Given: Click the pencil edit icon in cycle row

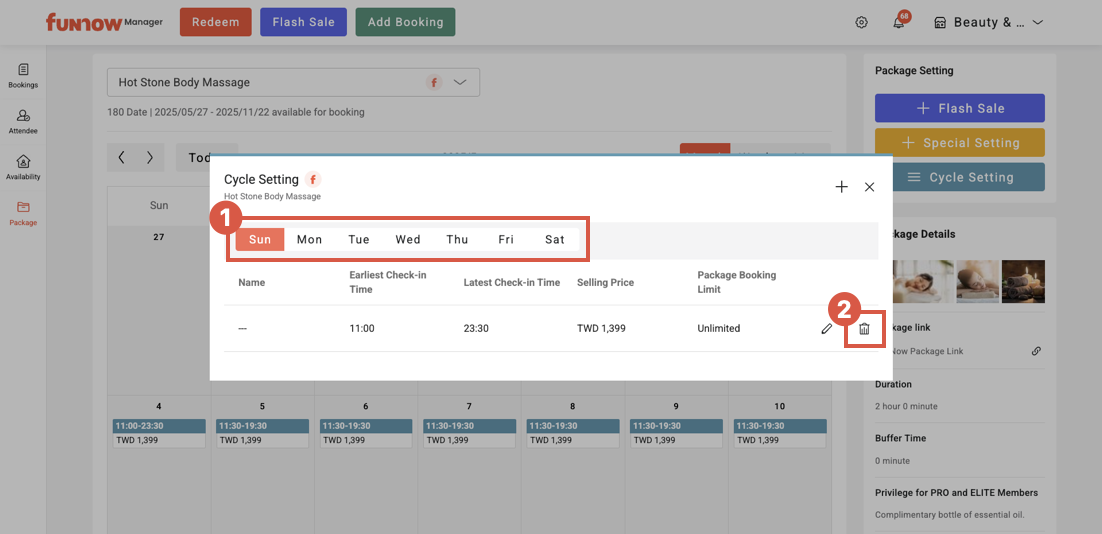Looking at the screenshot, I should click(826, 329).
